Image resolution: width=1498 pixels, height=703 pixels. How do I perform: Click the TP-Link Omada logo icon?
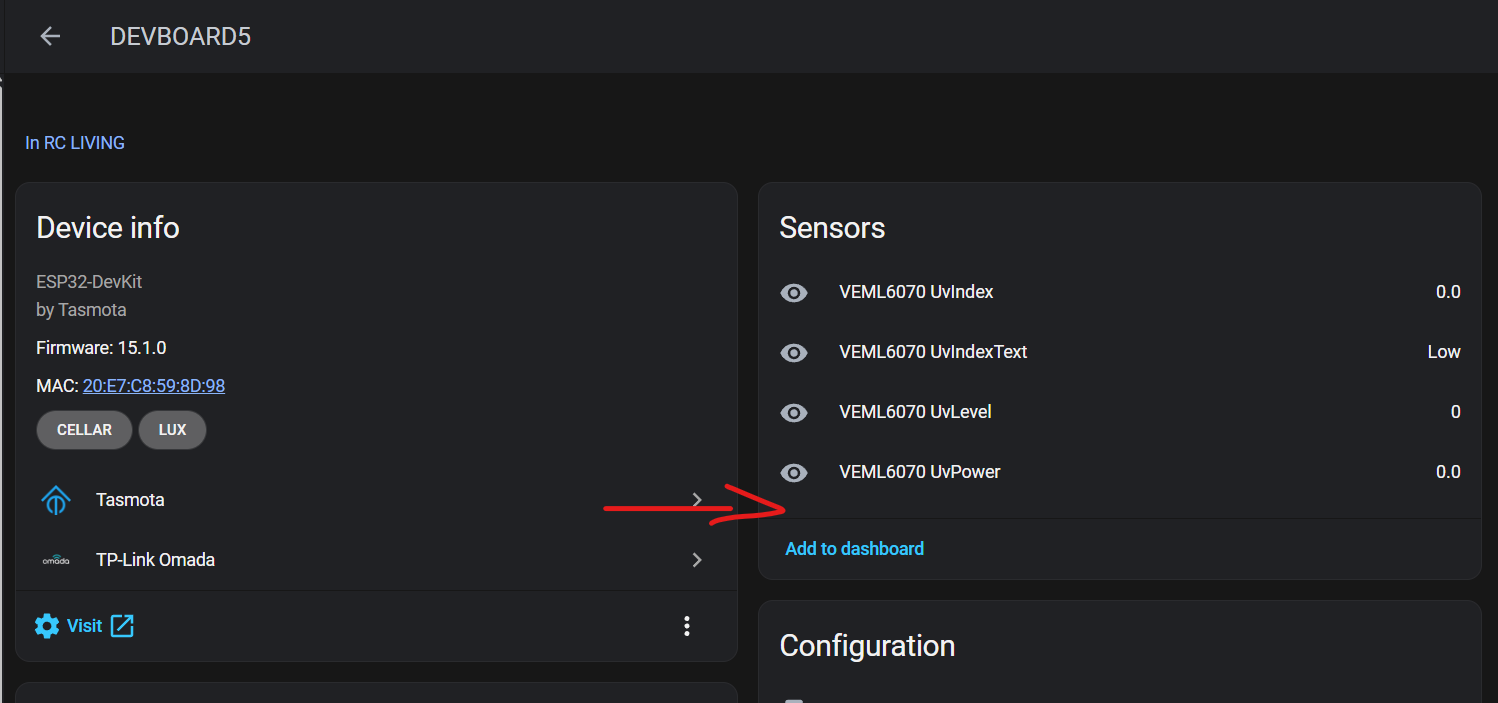tap(56, 560)
